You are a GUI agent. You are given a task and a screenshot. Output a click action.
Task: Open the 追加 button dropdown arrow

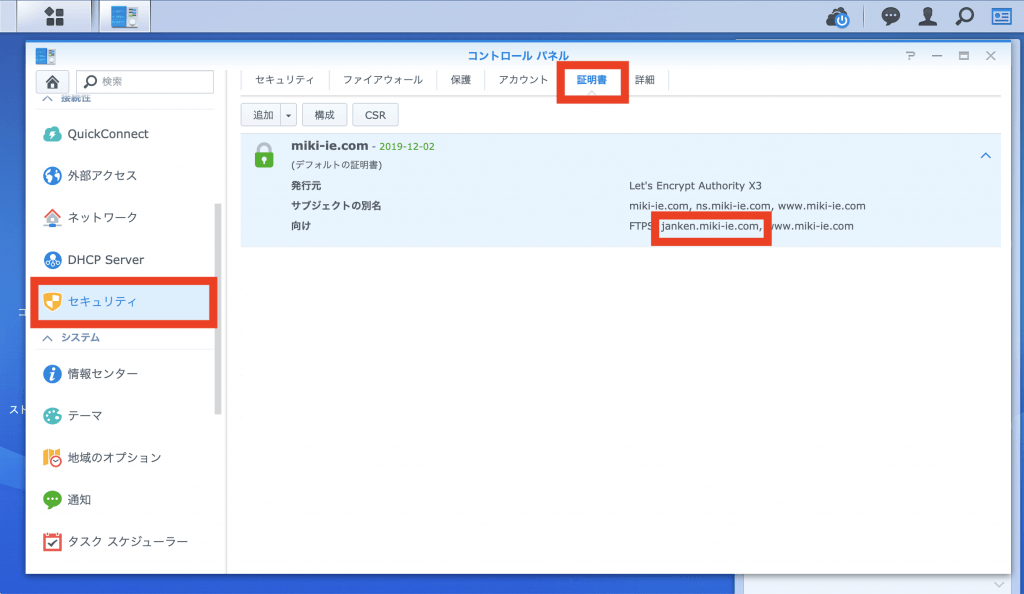point(289,115)
